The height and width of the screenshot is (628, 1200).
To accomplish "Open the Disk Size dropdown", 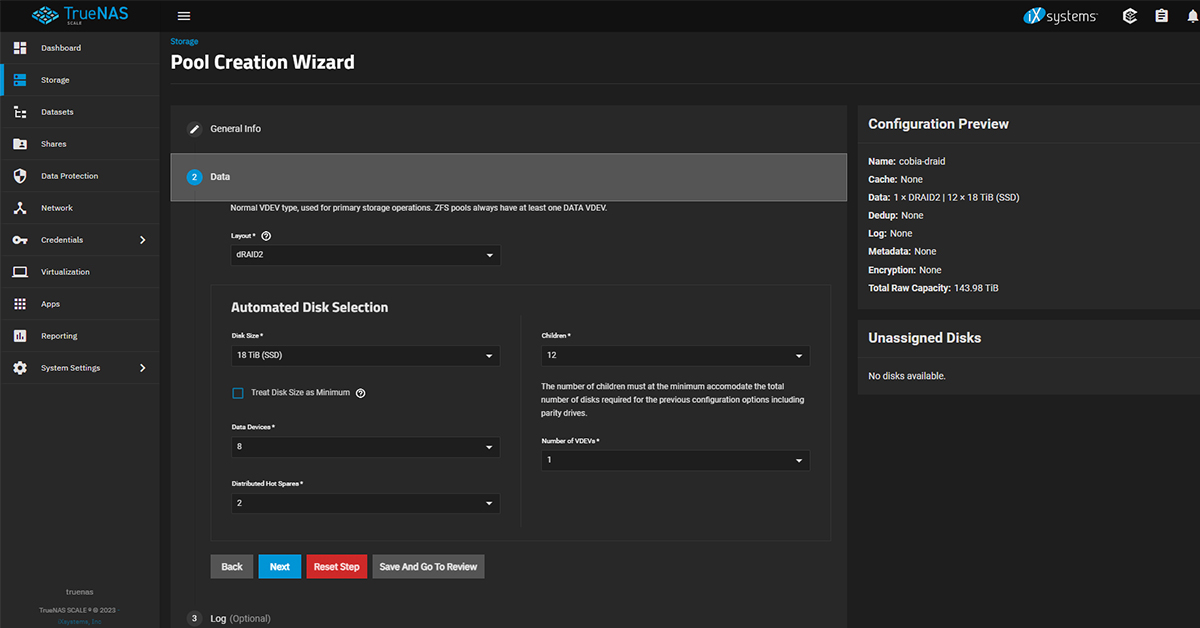I will [x=365, y=356].
